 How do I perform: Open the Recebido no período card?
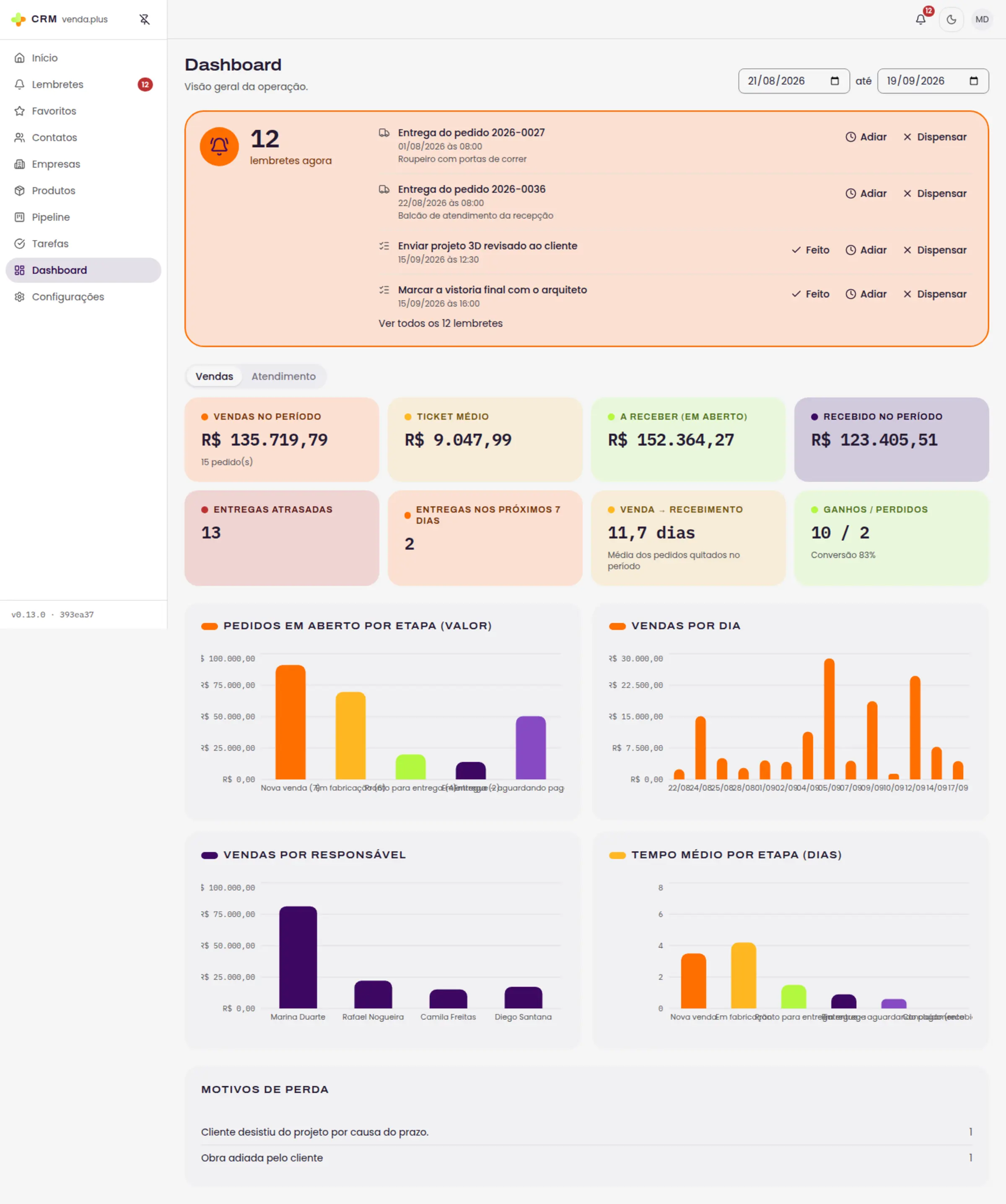pyautogui.click(x=891, y=440)
